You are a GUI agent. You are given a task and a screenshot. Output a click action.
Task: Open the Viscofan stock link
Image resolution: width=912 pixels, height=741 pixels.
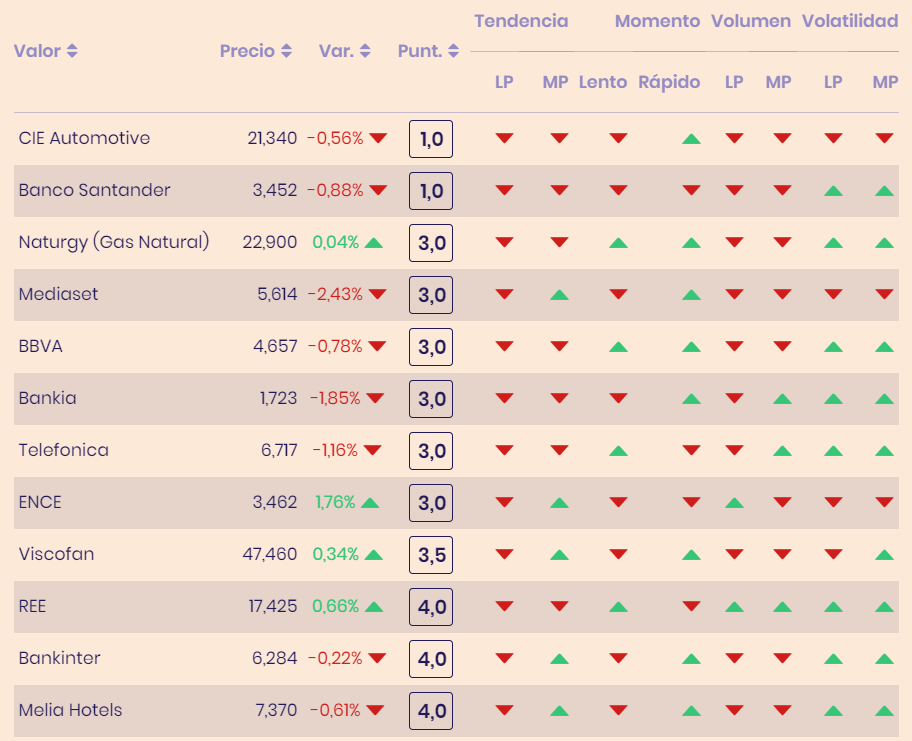(x=56, y=554)
